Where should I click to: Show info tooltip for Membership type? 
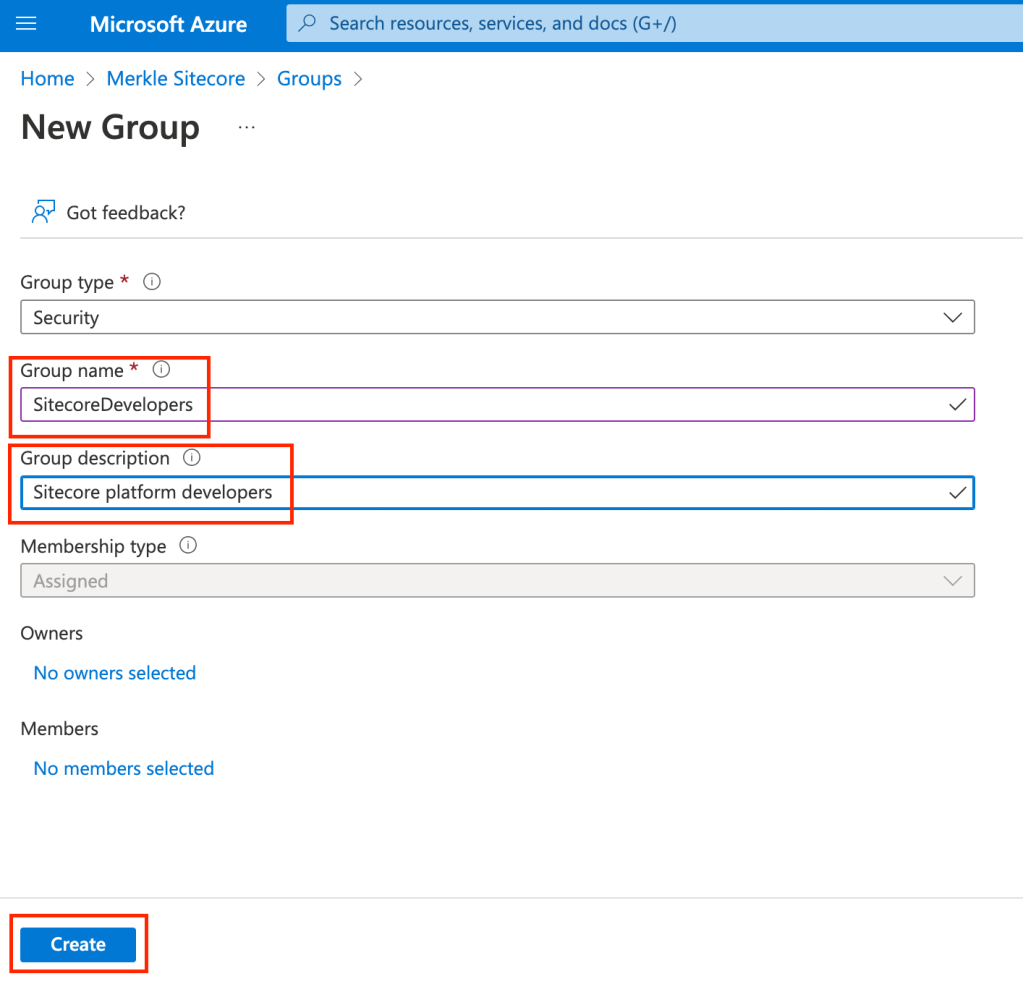pyautogui.click(x=188, y=546)
